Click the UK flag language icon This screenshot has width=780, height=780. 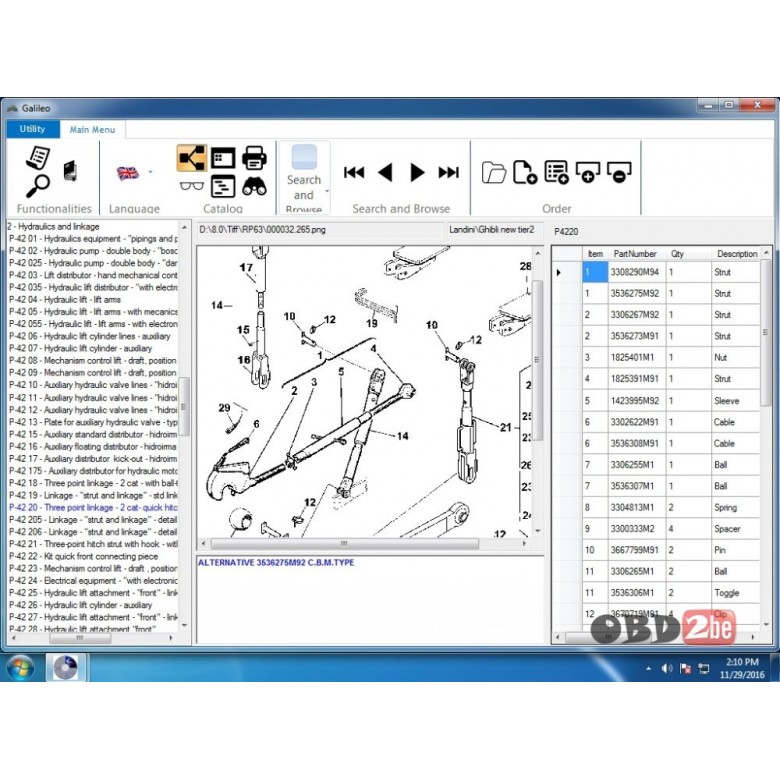[128, 173]
